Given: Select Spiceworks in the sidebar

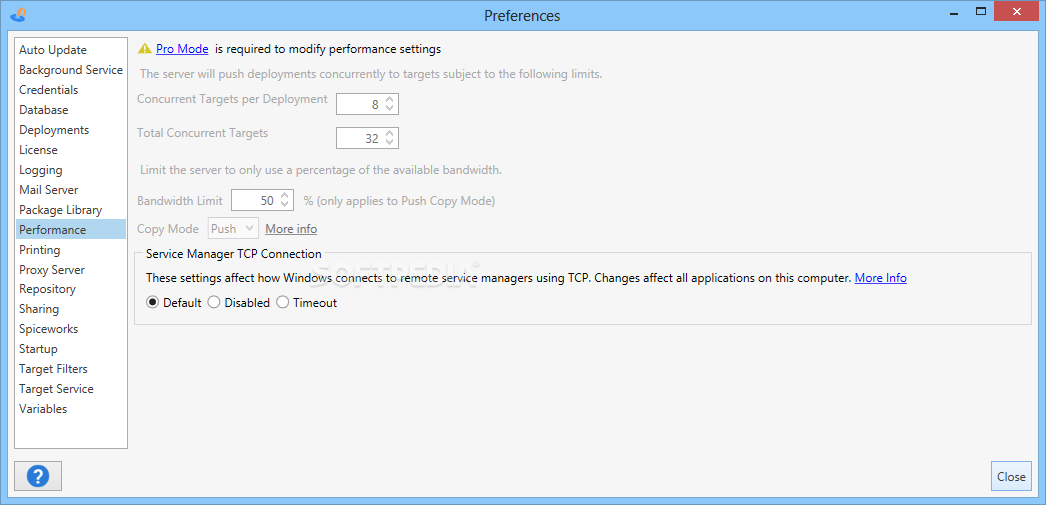Looking at the screenshot, I should click(71, 329).
